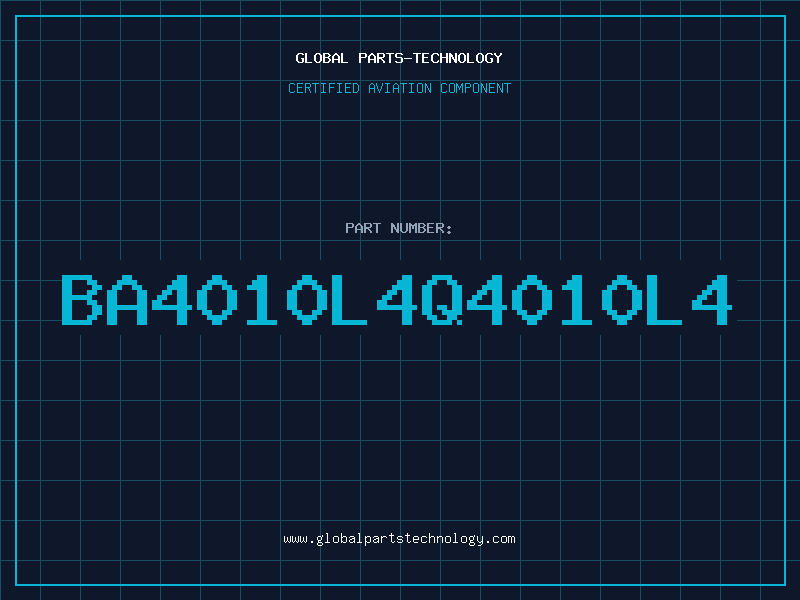Click the PART NUMBER: label

398,228
